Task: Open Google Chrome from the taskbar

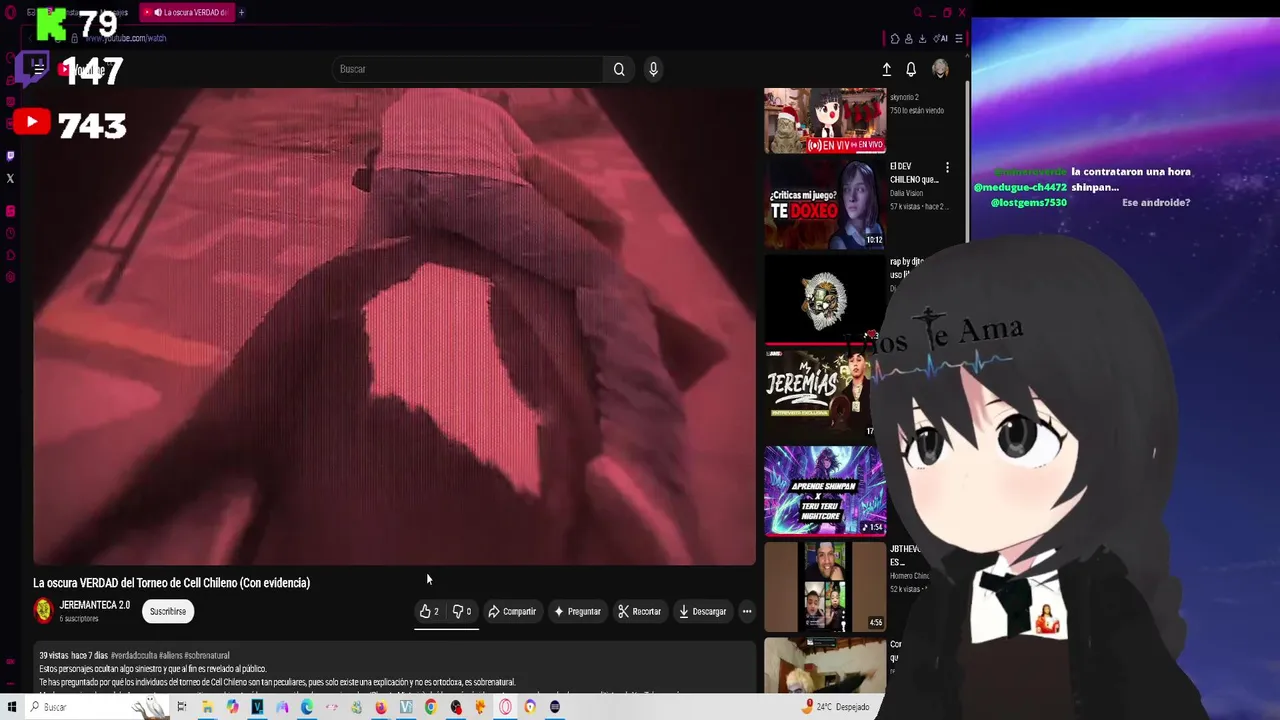Action: pos(431,707)
